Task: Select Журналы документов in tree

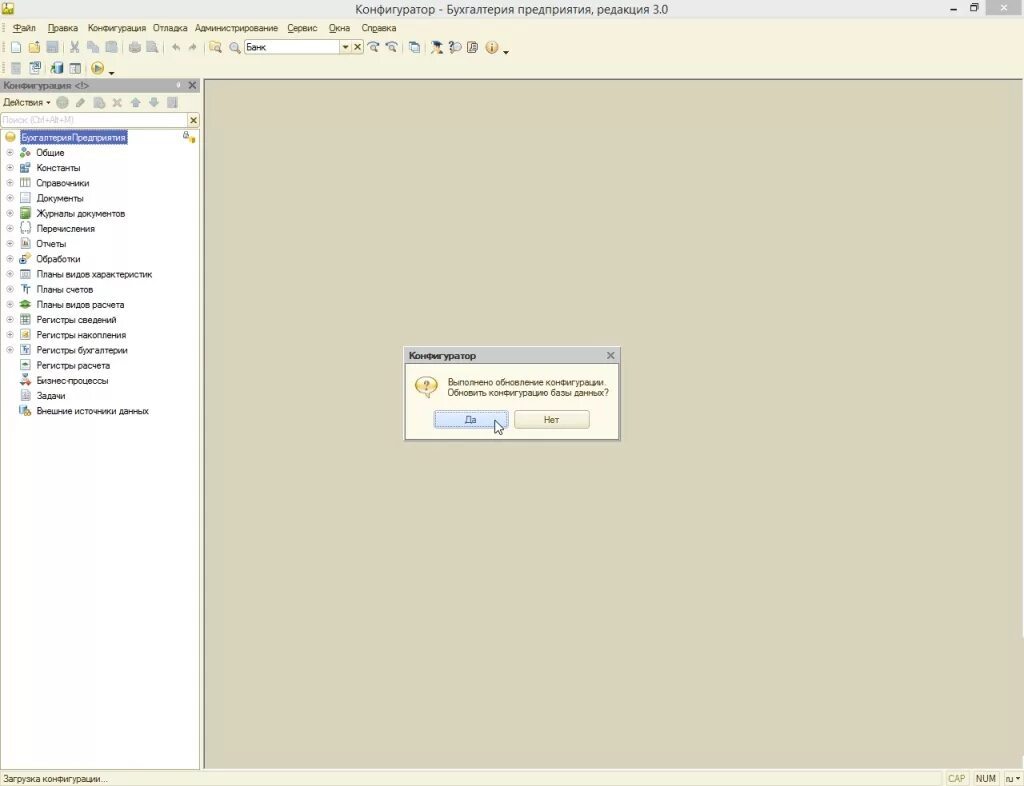Action: click(80, 213)
